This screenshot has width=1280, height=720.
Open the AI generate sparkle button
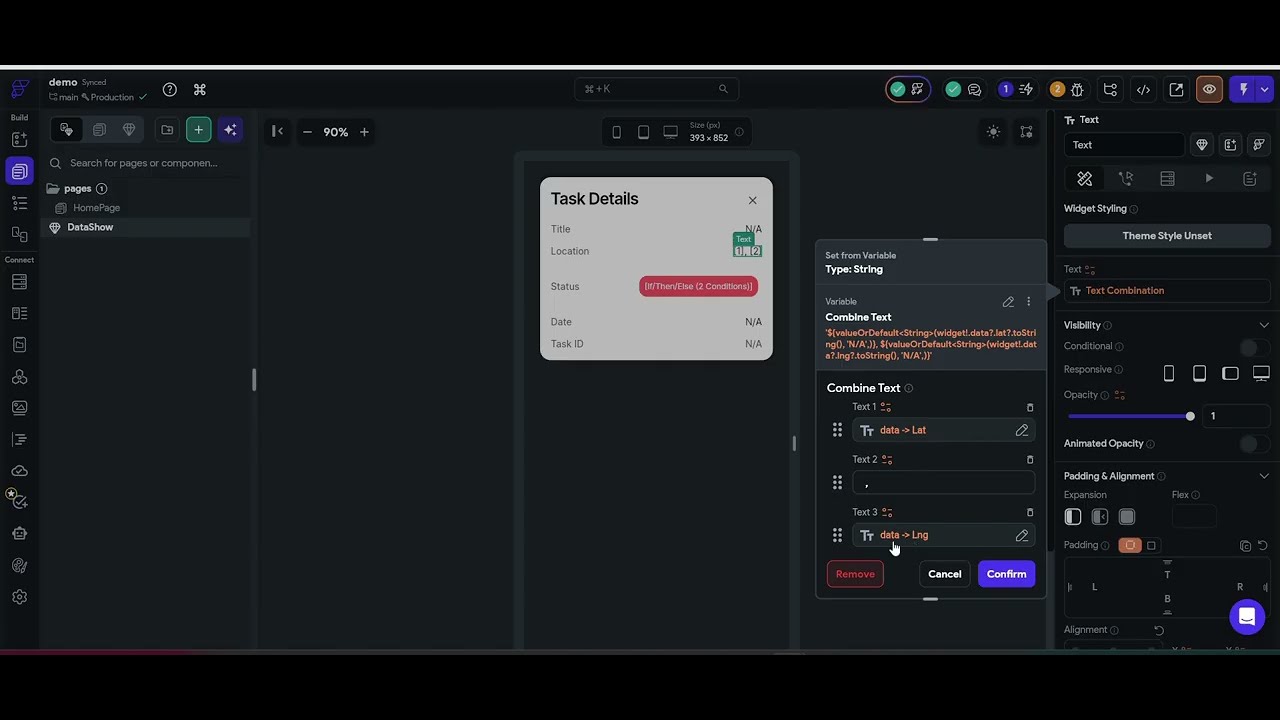pyautogui.click(x=230, y=131)
